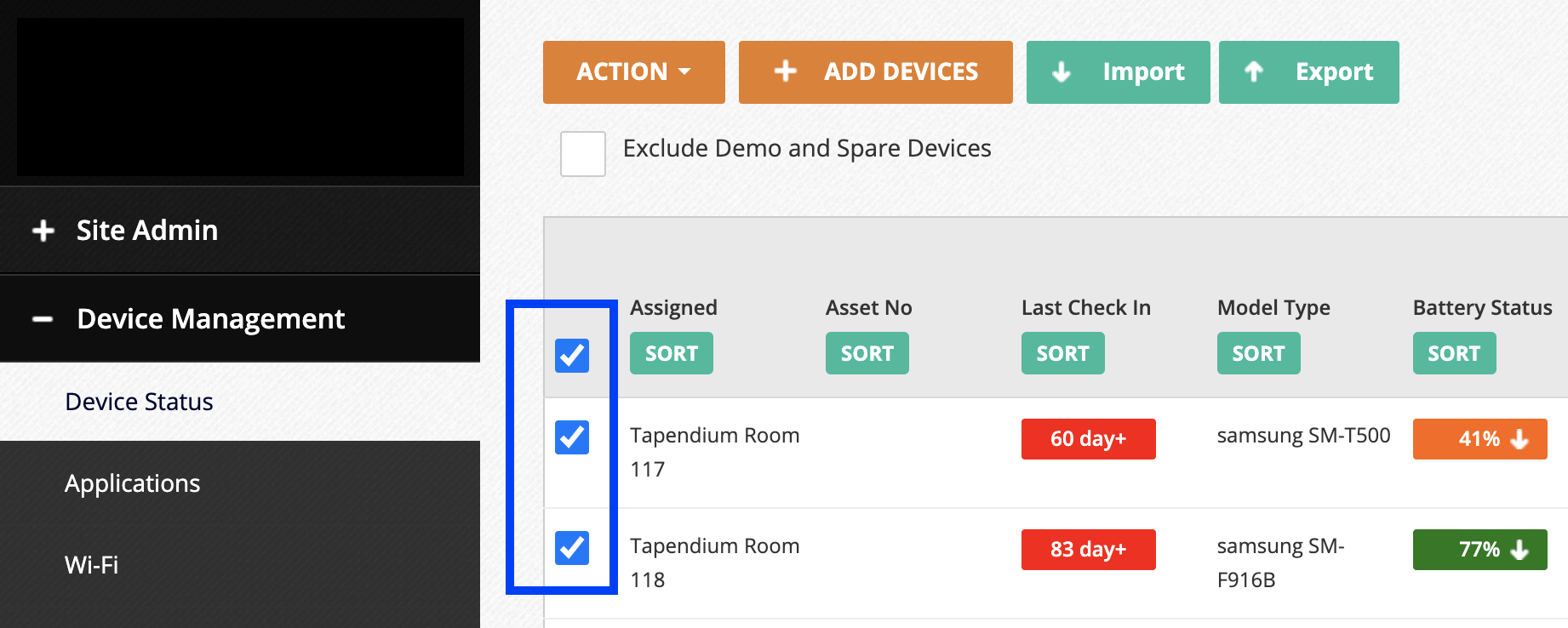Expand the Site Admin section via plus icon

tap(43, 230)
